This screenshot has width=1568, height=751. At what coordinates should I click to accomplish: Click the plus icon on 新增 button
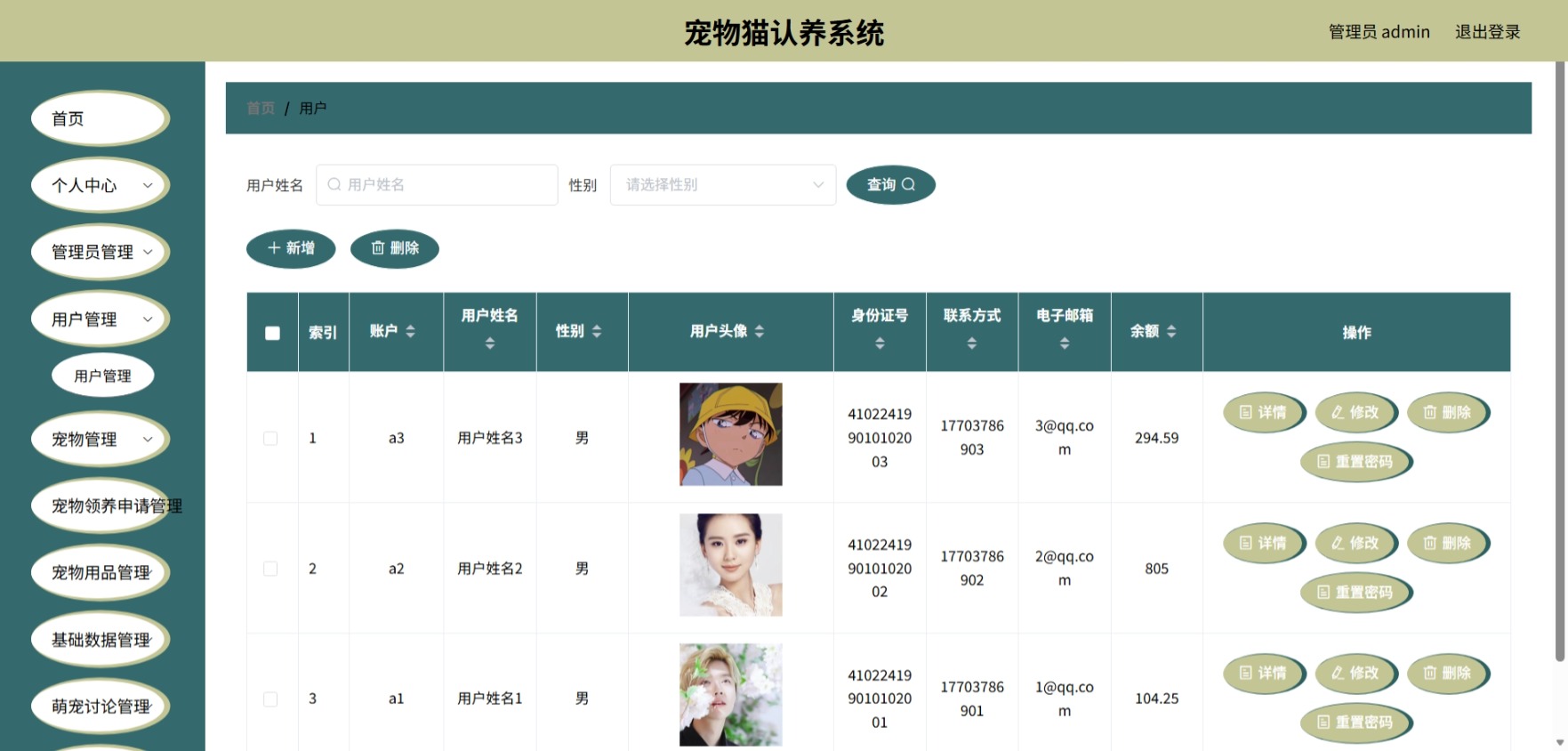tap(274, 247)
